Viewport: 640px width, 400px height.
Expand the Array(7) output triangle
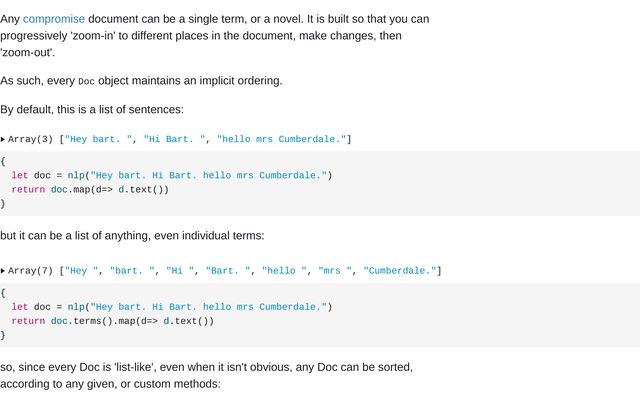pos(3,271)
